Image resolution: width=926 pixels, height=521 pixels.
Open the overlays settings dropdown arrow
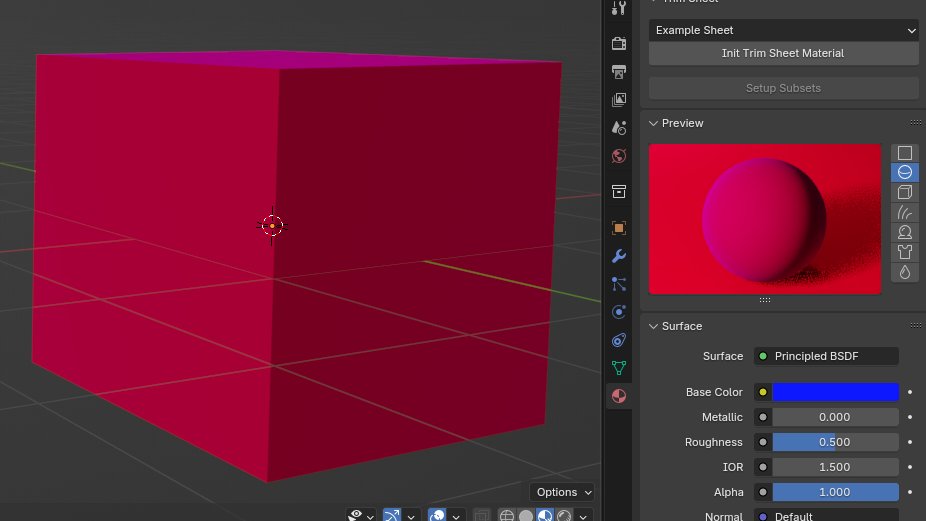tap(456, 516)
